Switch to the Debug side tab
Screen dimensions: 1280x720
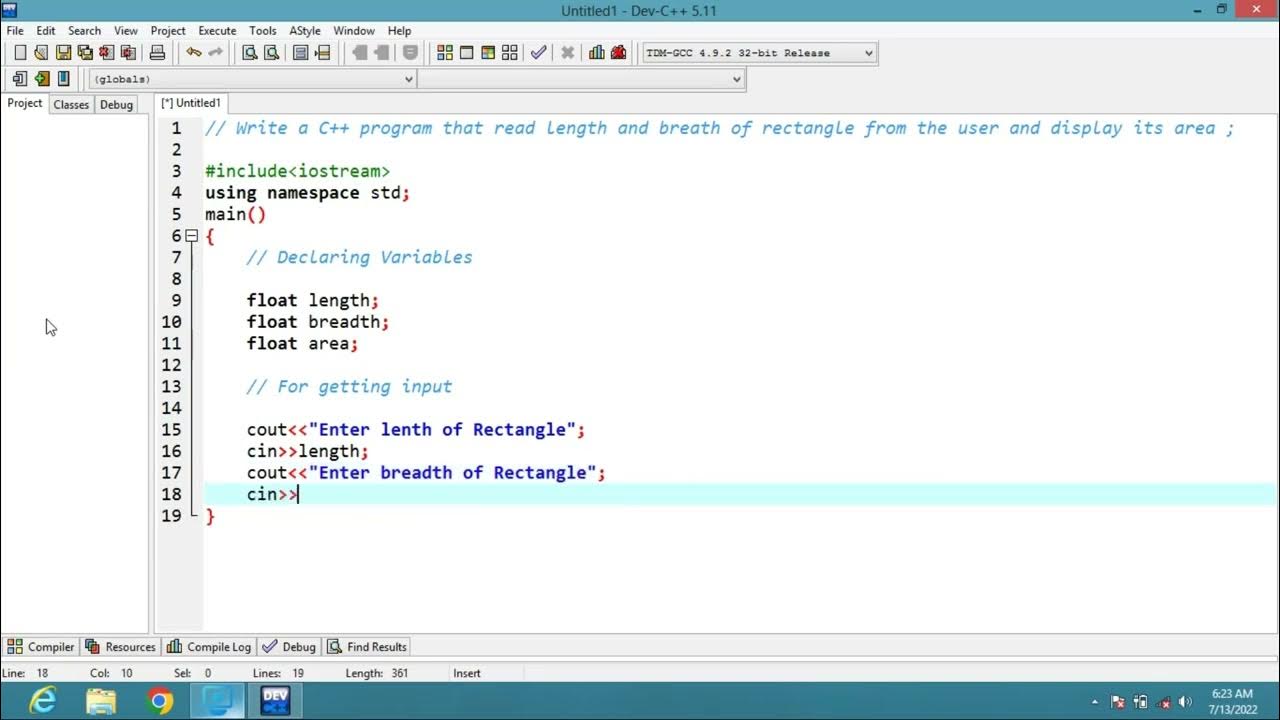[x=116, y=104]
